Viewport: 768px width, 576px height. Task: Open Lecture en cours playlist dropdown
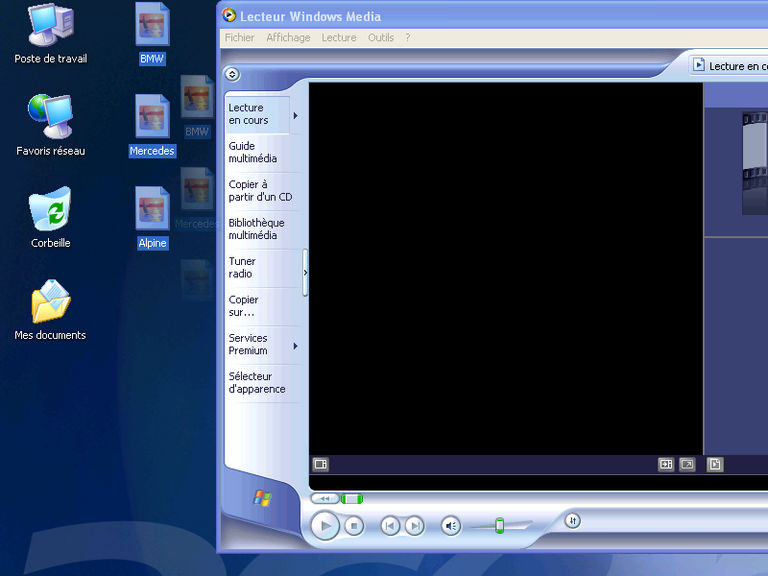pyautogui.click(x=730, y=66)
